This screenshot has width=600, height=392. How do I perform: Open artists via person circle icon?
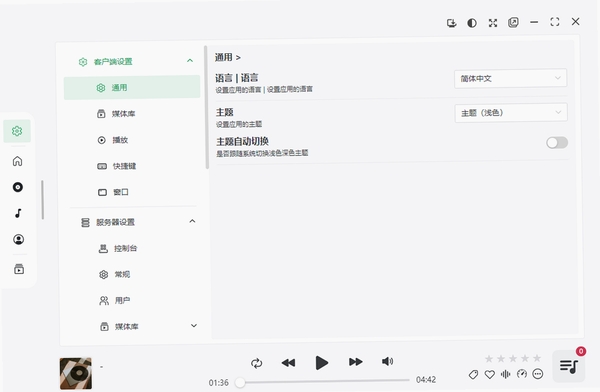click(18, 240)
